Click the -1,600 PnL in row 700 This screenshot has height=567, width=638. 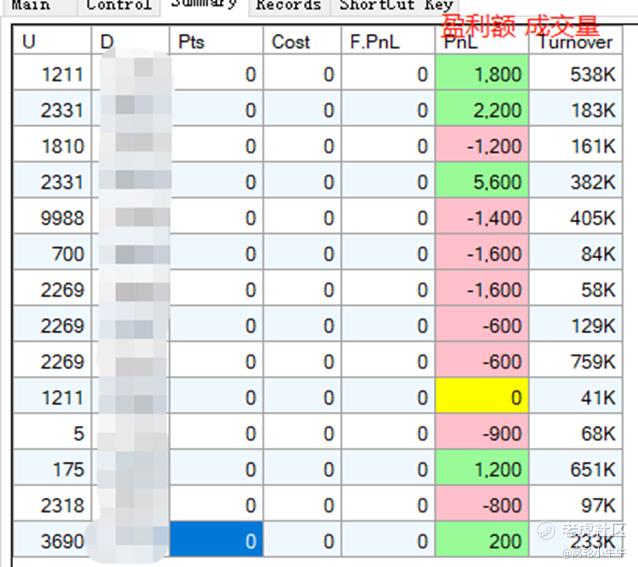tap(482, 252)
